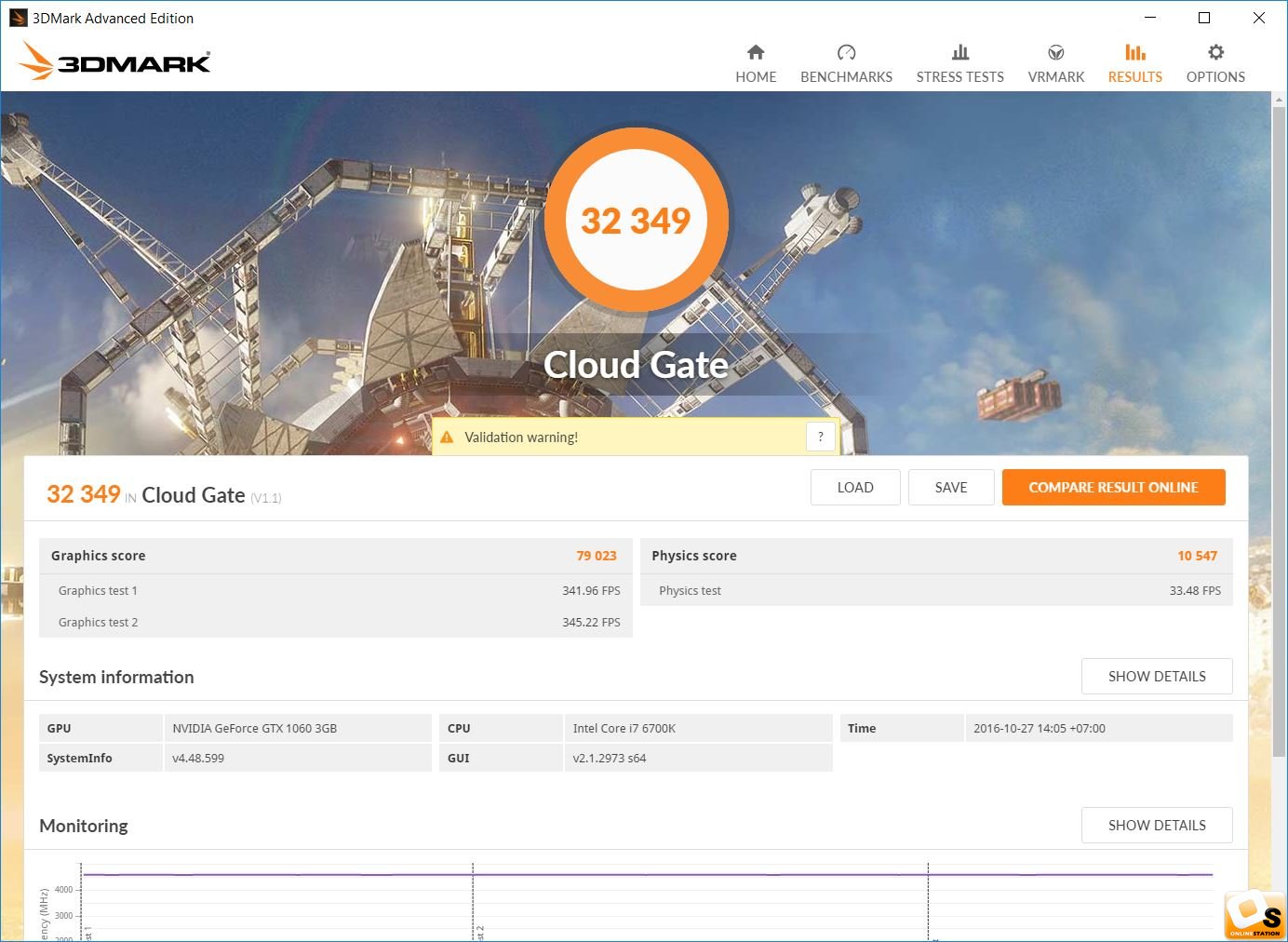Maximize the 3DMark window

1204,18
